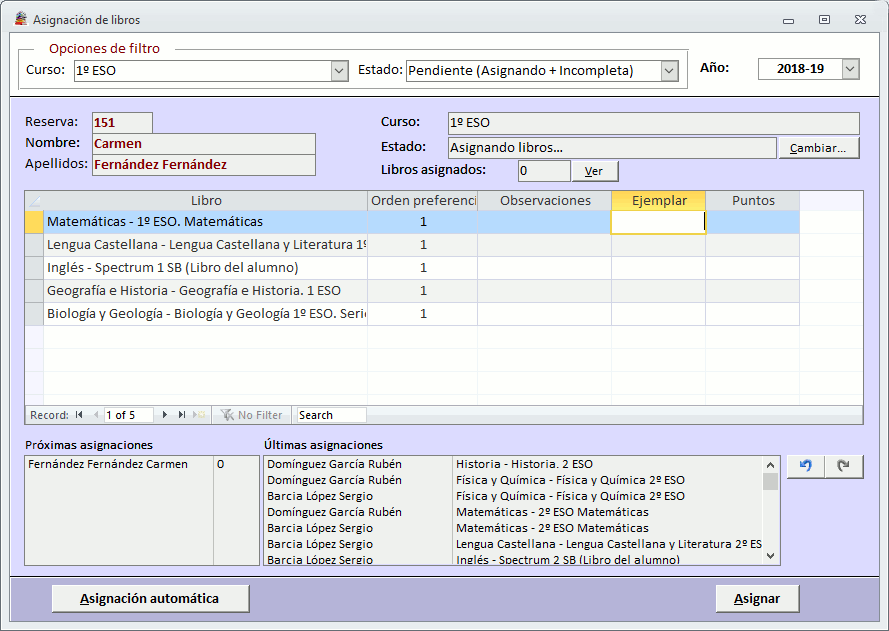Click the redo assignment arrow button
The image size is (889, 631).
point(844,467)
